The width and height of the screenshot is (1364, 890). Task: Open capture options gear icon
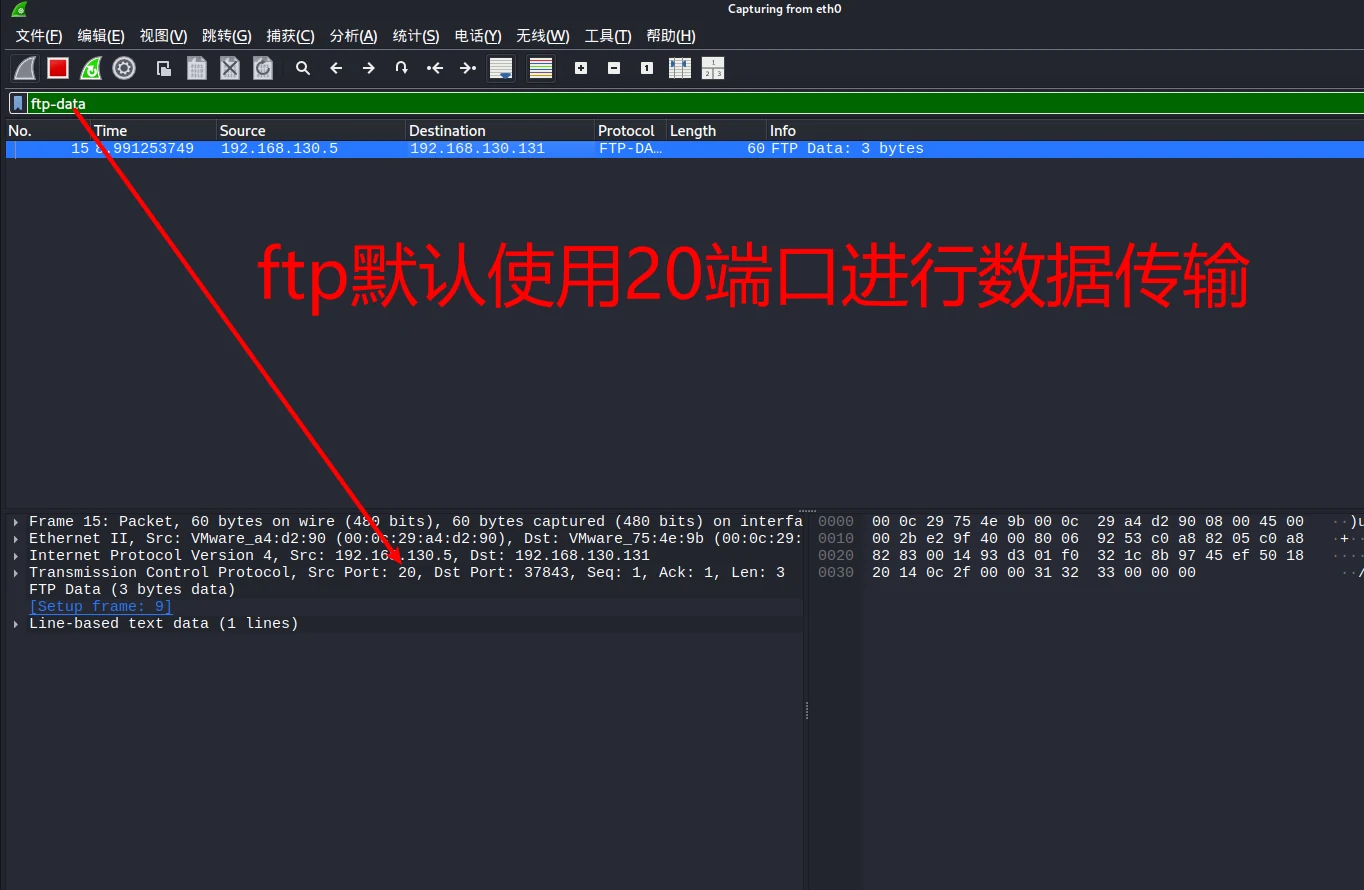(124, 68)
